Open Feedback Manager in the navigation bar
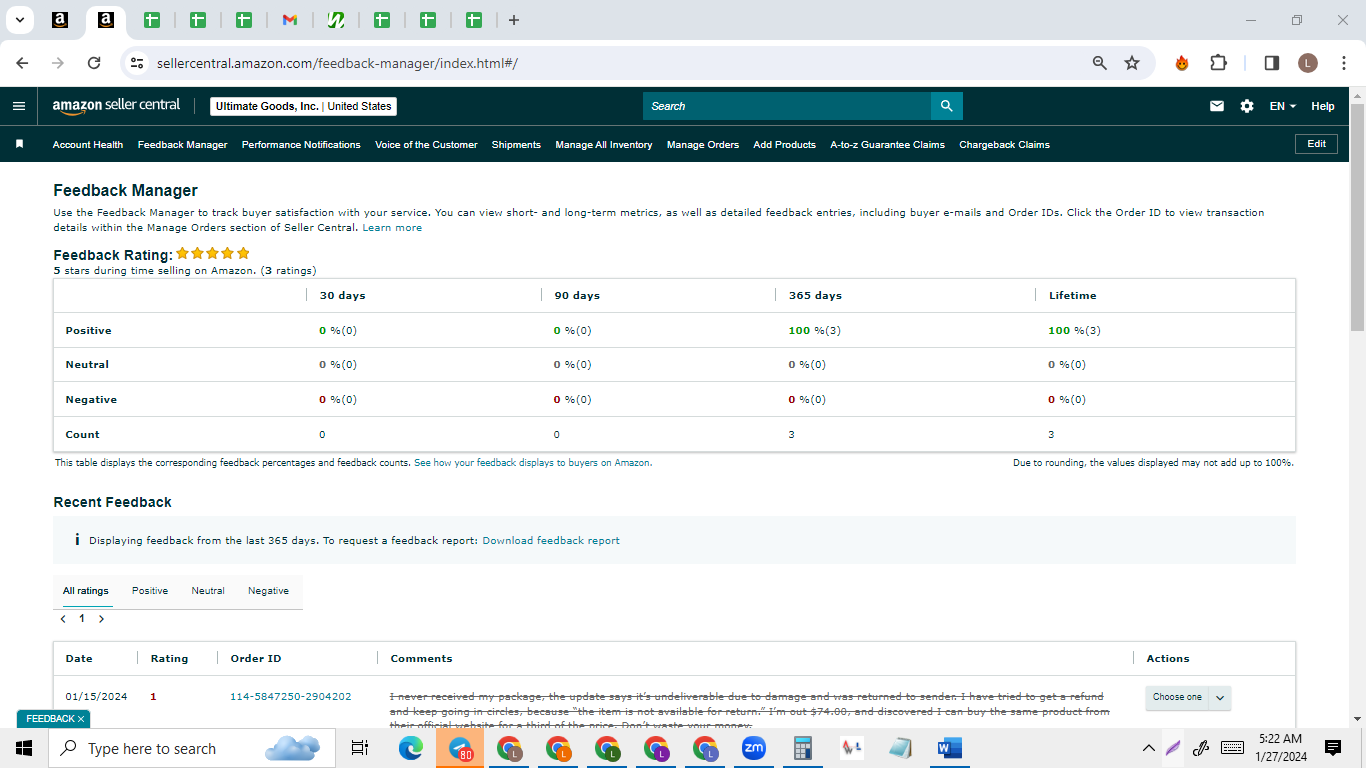Screen dimensions: 1366x768 point(183,145)
